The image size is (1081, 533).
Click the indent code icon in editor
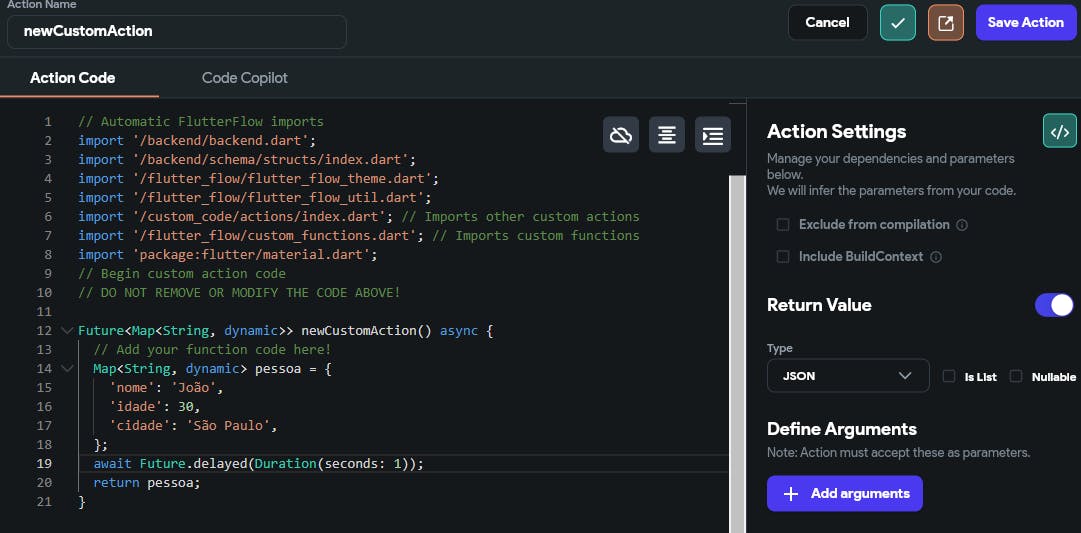pyautogui.click(x=713, y=135)
